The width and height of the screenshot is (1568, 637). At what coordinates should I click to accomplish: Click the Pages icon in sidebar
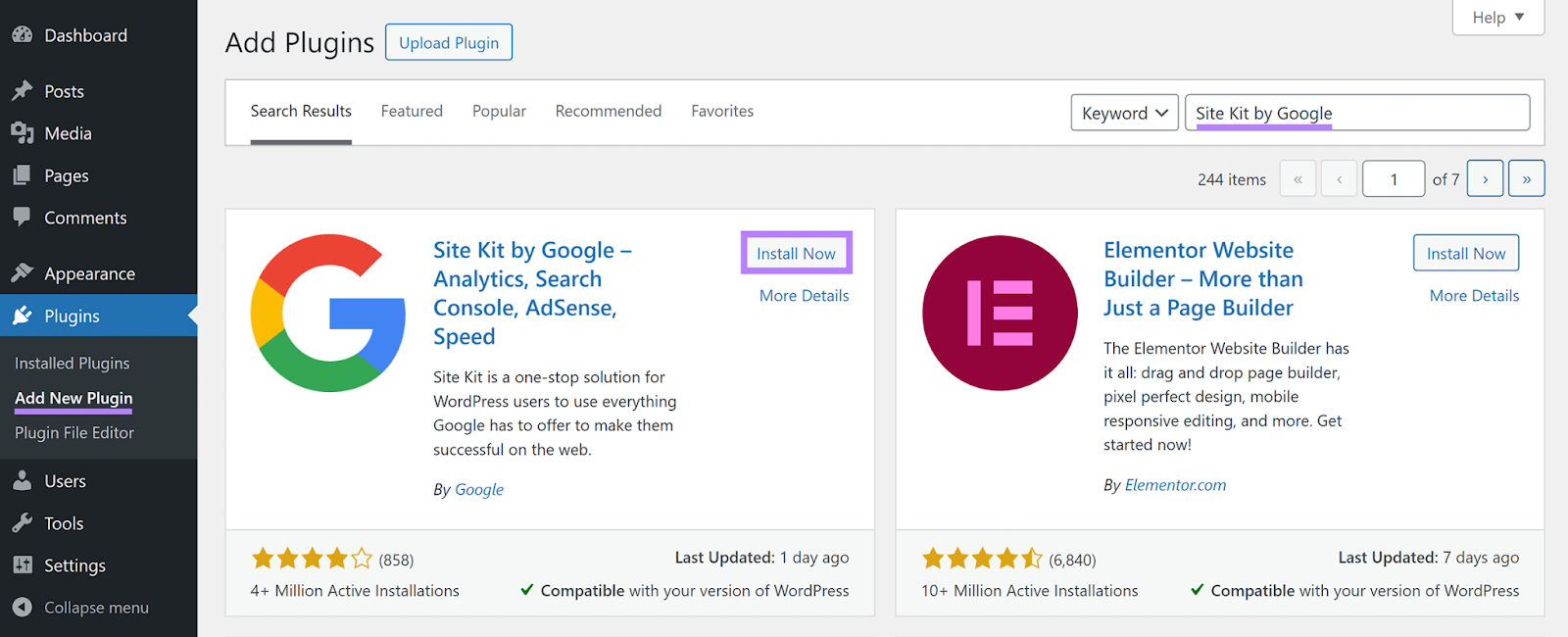coord(23,175)
